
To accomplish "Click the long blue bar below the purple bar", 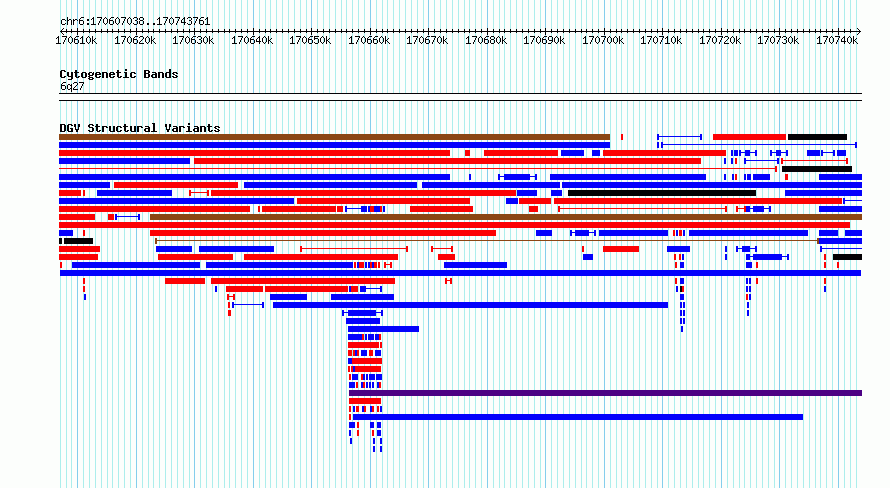I will [x=578, y=417].
